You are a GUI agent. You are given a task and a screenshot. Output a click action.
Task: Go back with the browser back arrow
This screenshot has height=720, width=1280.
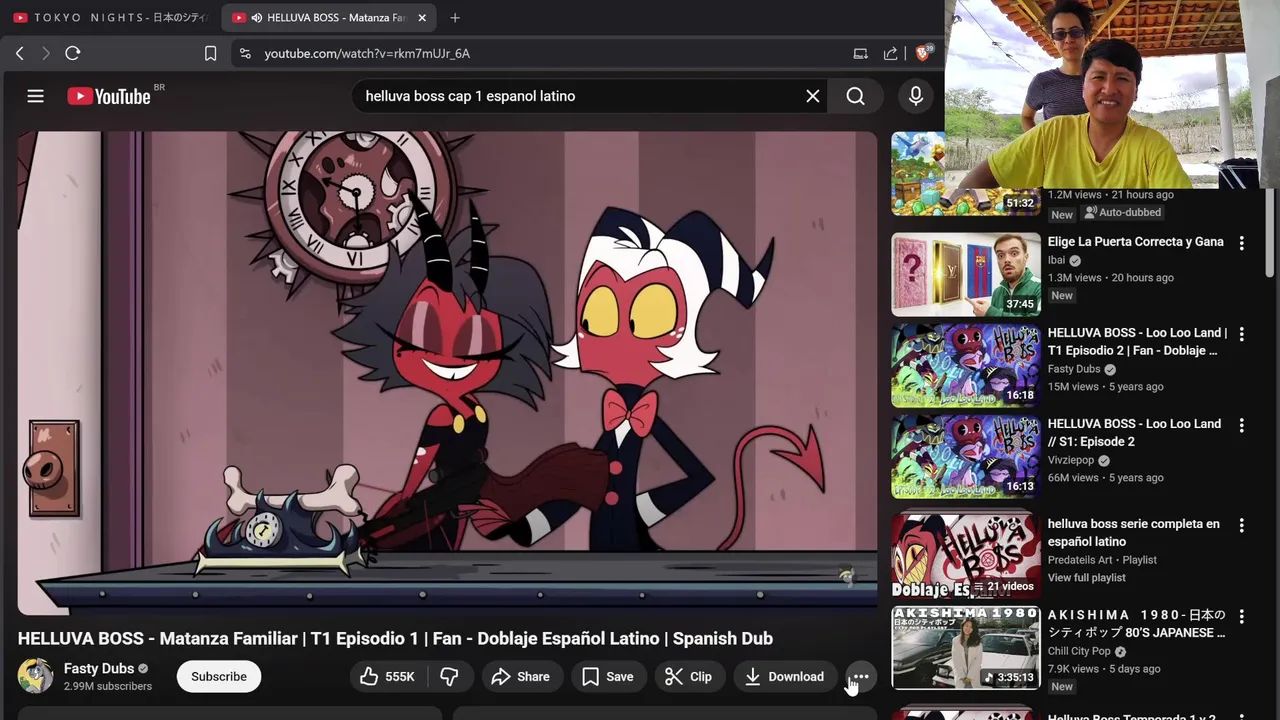point(19,53)
